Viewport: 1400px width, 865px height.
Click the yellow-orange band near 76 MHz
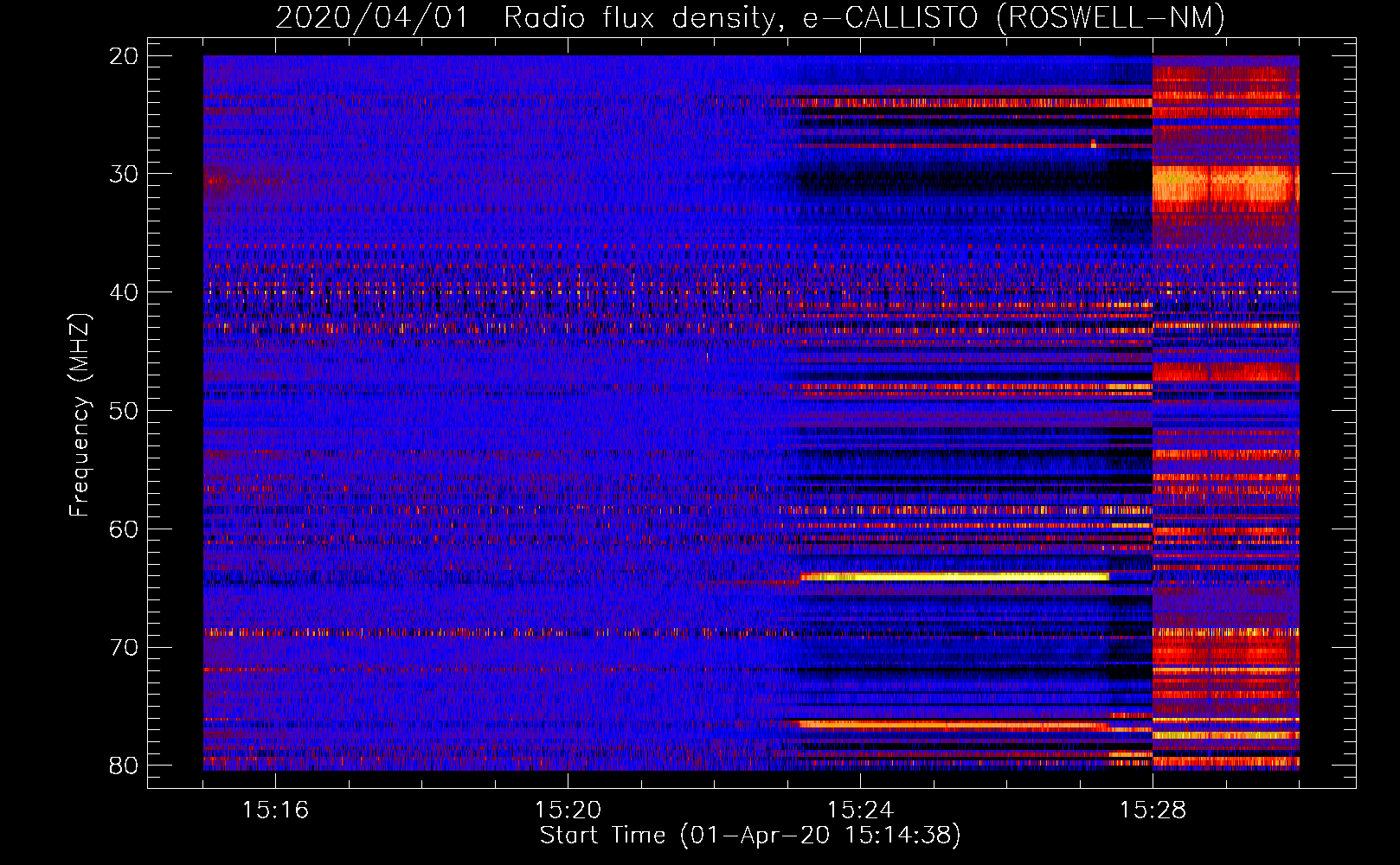click(954, 725)
